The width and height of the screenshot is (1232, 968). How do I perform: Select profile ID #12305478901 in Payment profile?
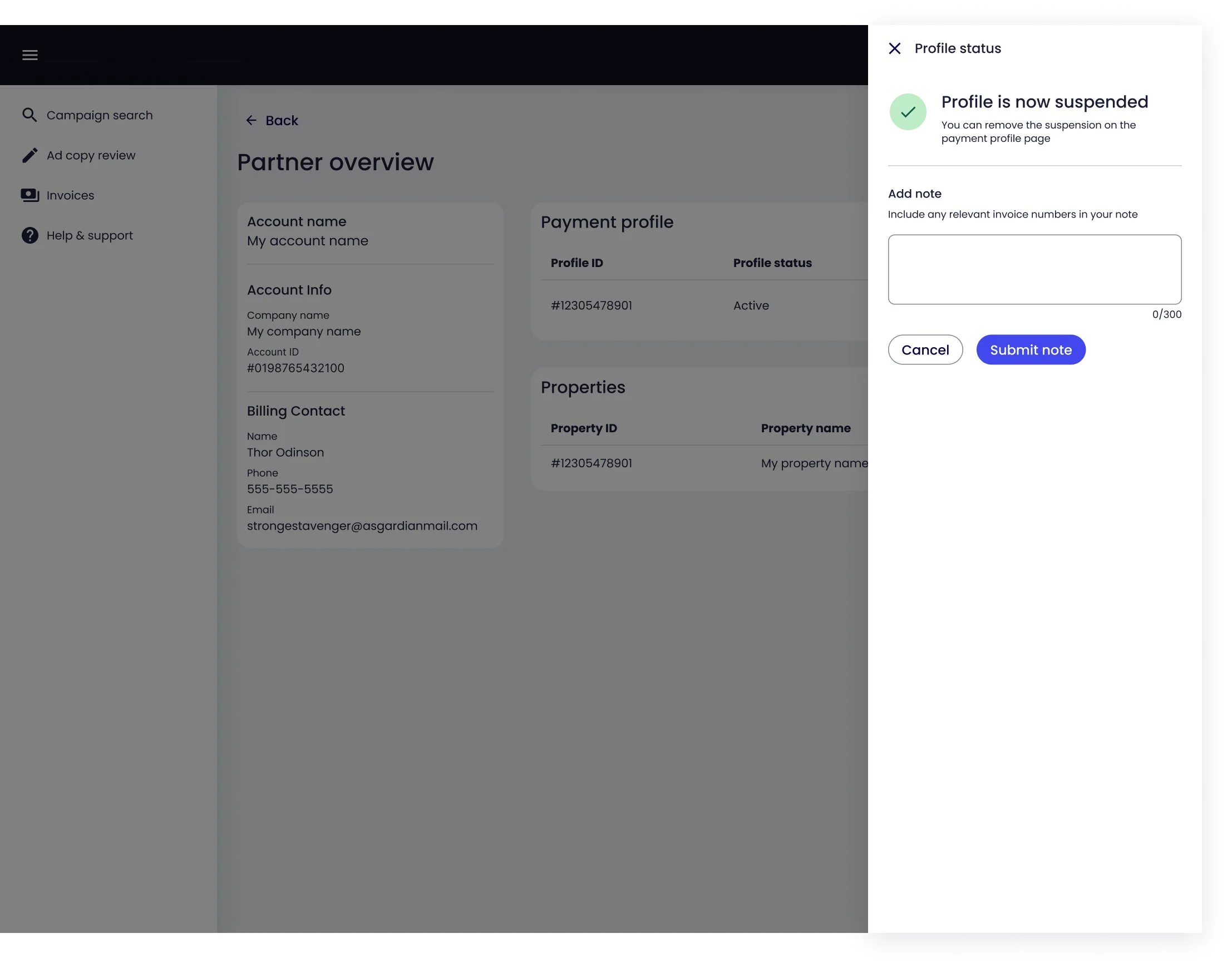[592, 305]
